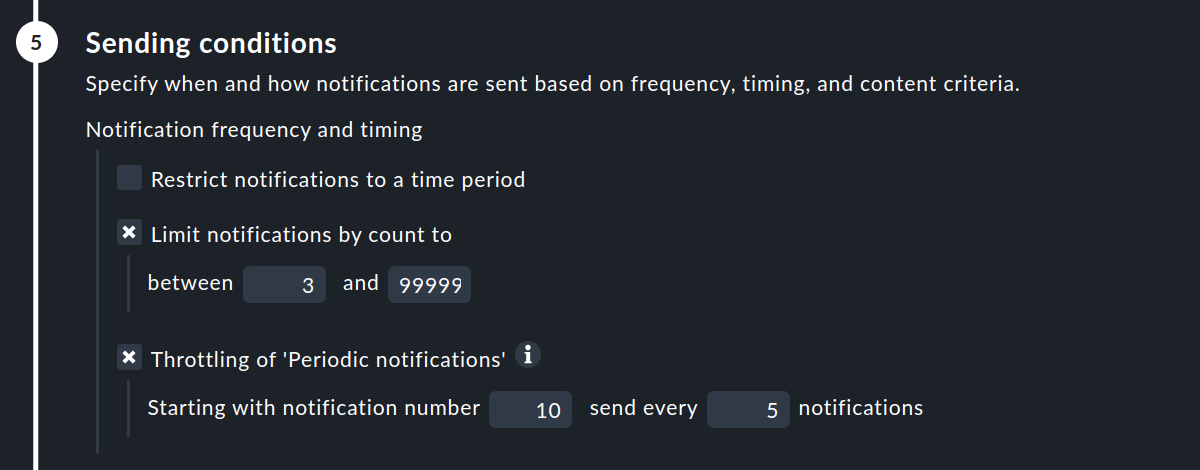Click the Notification frequency and timing label
The image size is (1200, 470).
pos(254,130)
